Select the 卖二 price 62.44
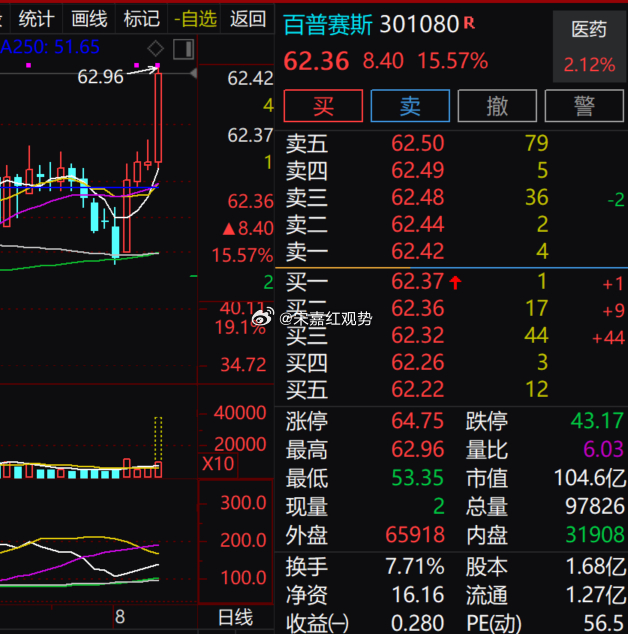 pyautogui.click(x=418, y=224)
